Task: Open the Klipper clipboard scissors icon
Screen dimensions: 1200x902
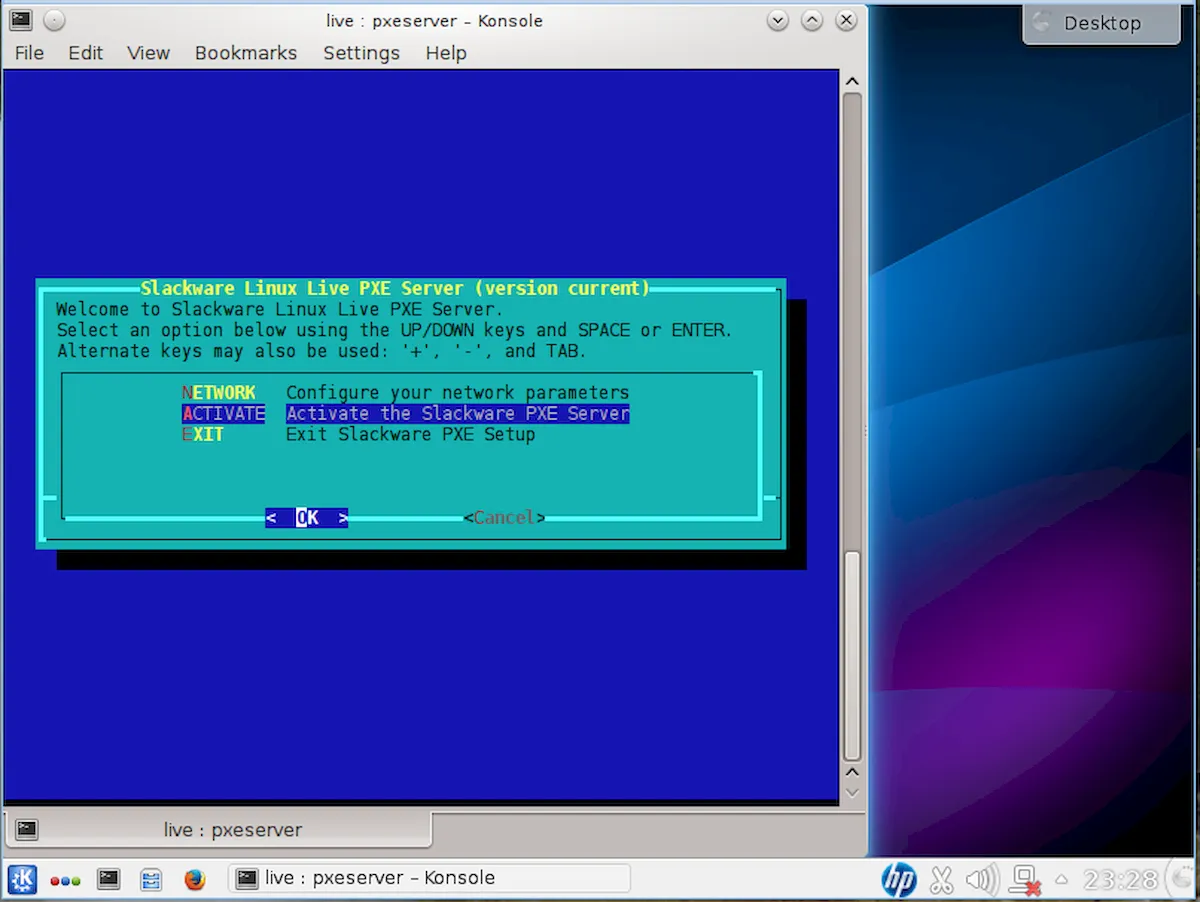Action: (x=940, y=880)
